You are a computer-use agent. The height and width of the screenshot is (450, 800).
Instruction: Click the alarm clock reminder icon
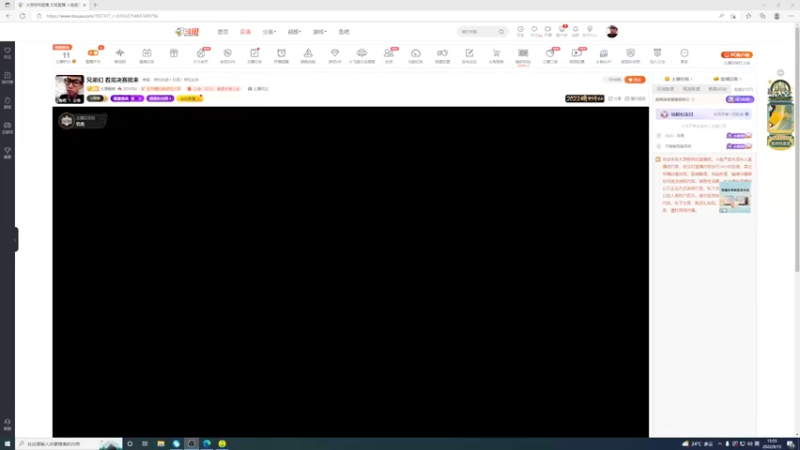(x=281, y=53)
